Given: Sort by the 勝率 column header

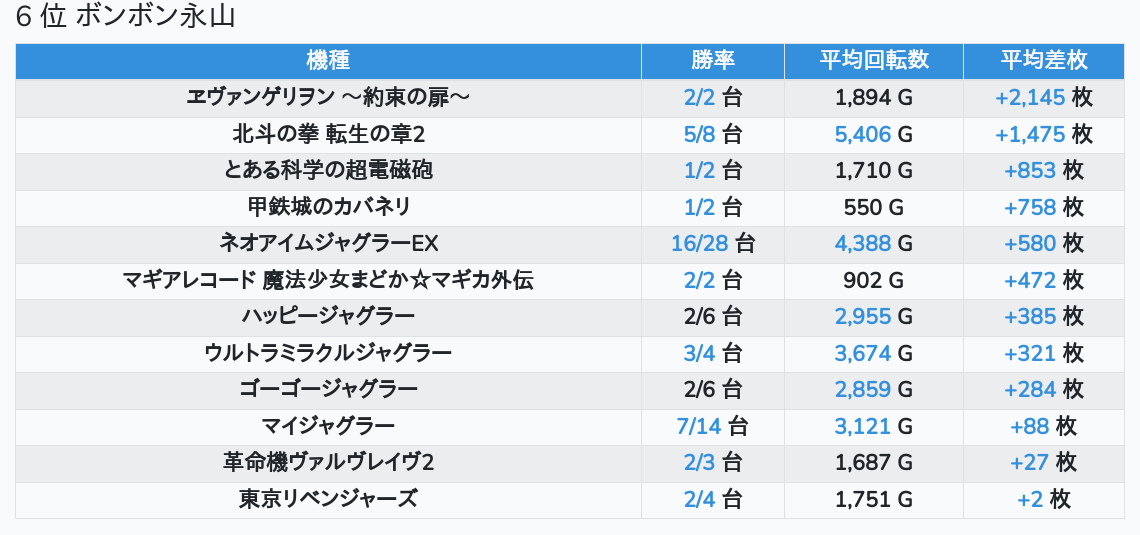Looking at the screenshot, I should (712, 60).
